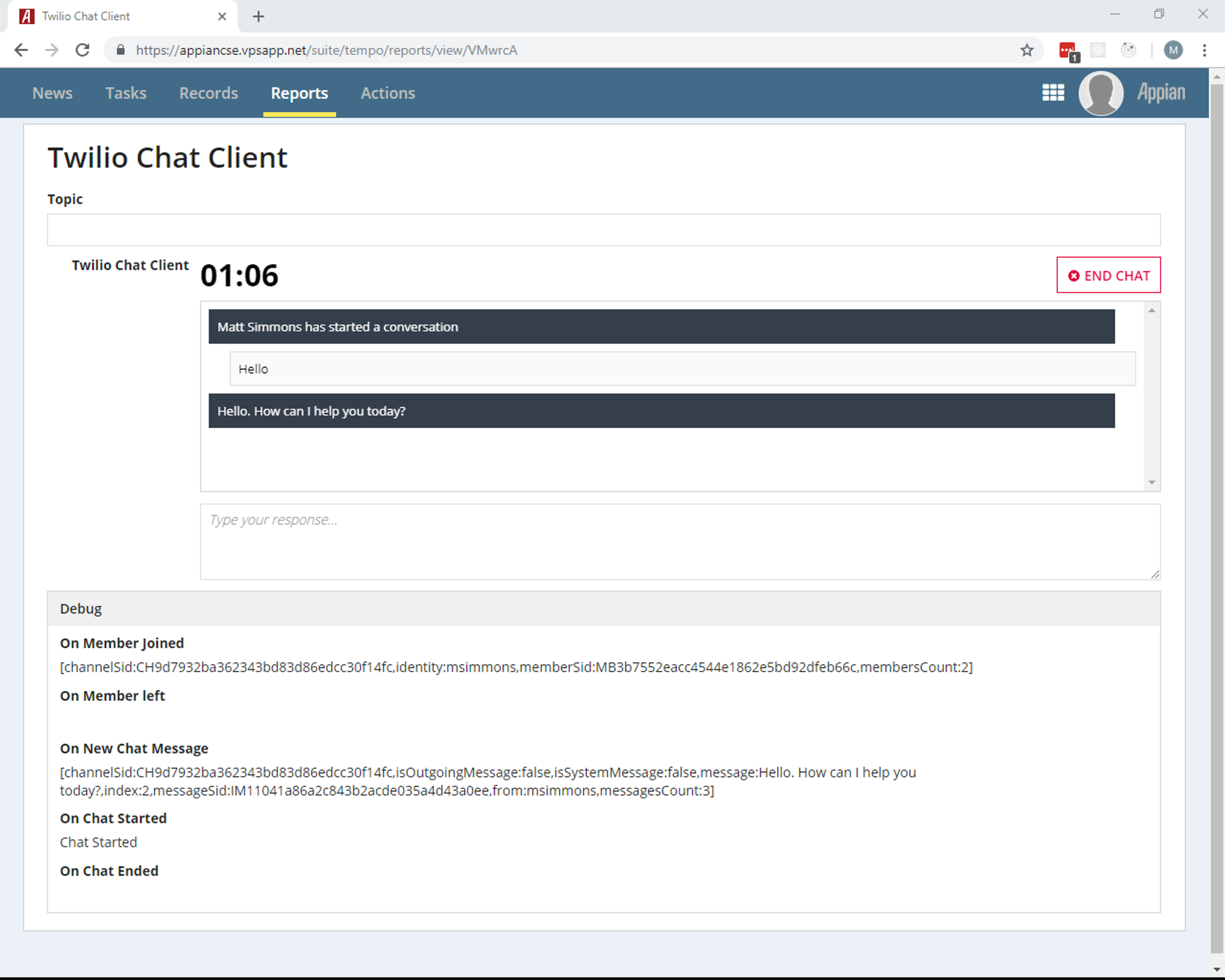Click 'Matt Simmons has started a conversation' message
Image resolution: width=1225 pixels, height=980 pixels.
click(661, 327)
